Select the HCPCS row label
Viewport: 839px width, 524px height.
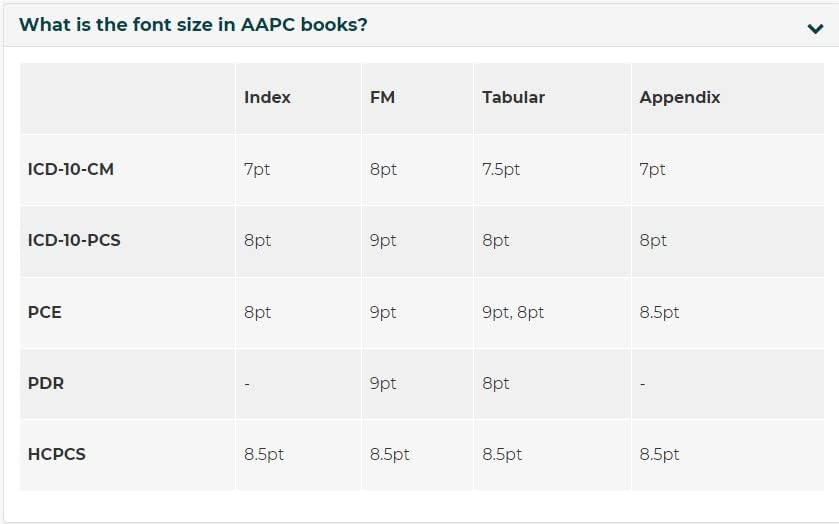tap(57, 454)
